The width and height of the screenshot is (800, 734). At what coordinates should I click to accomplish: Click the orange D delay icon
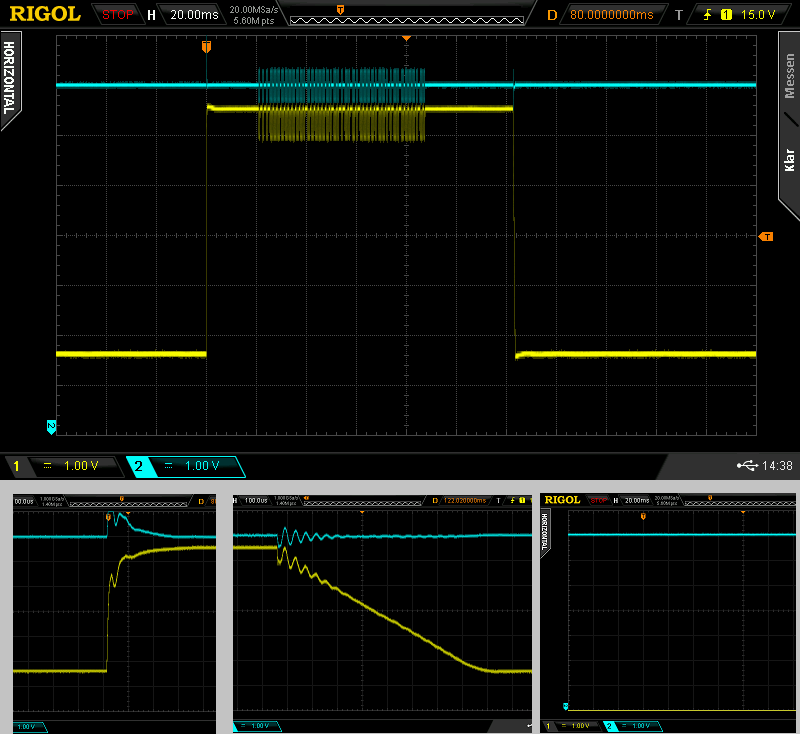click(551, 15)
